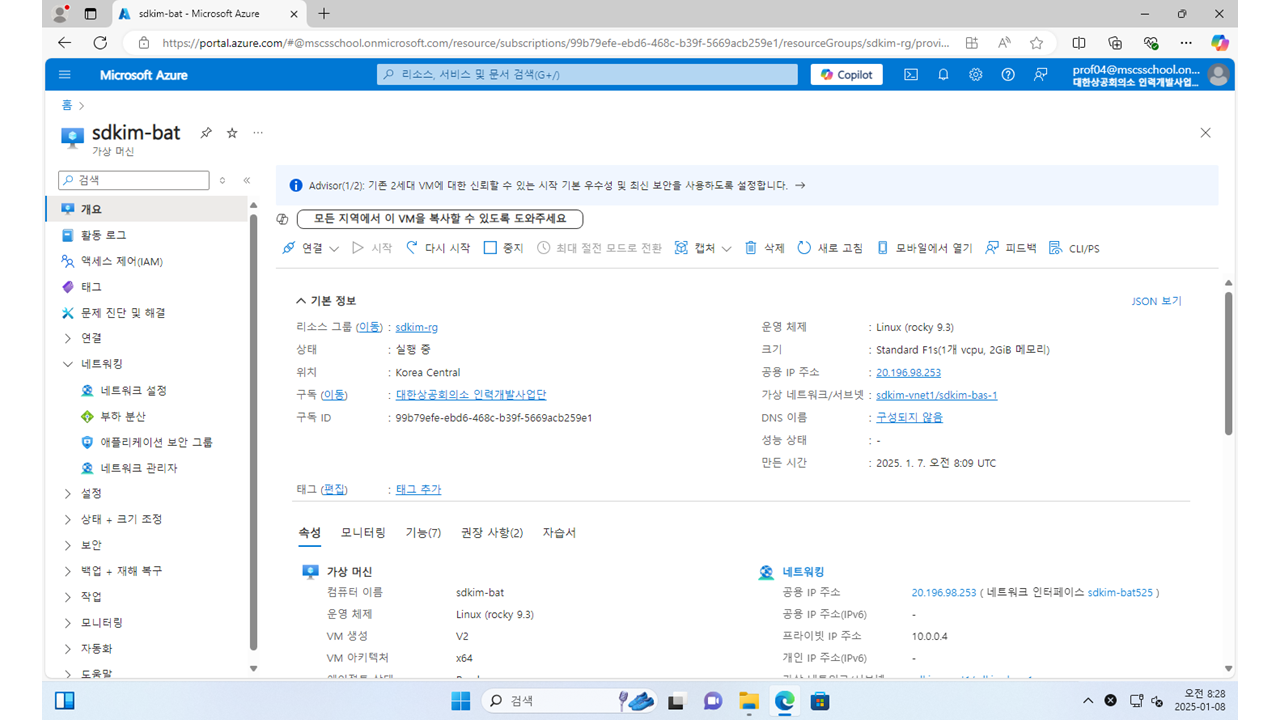Open portal settings gear
This screenshot has width=1280, height=720.
click(975, 75)
